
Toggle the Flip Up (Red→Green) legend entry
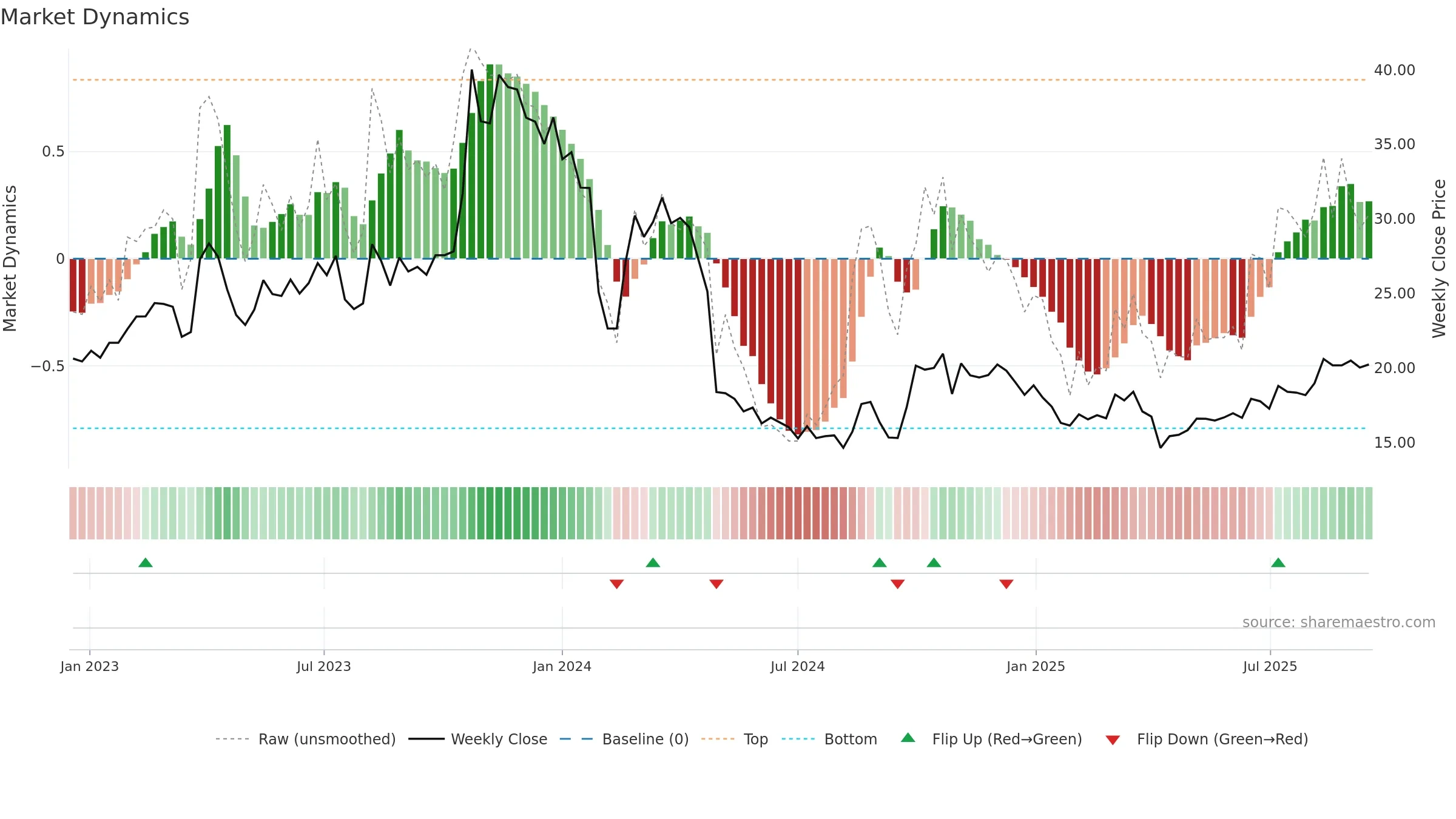tap(991, 739)
